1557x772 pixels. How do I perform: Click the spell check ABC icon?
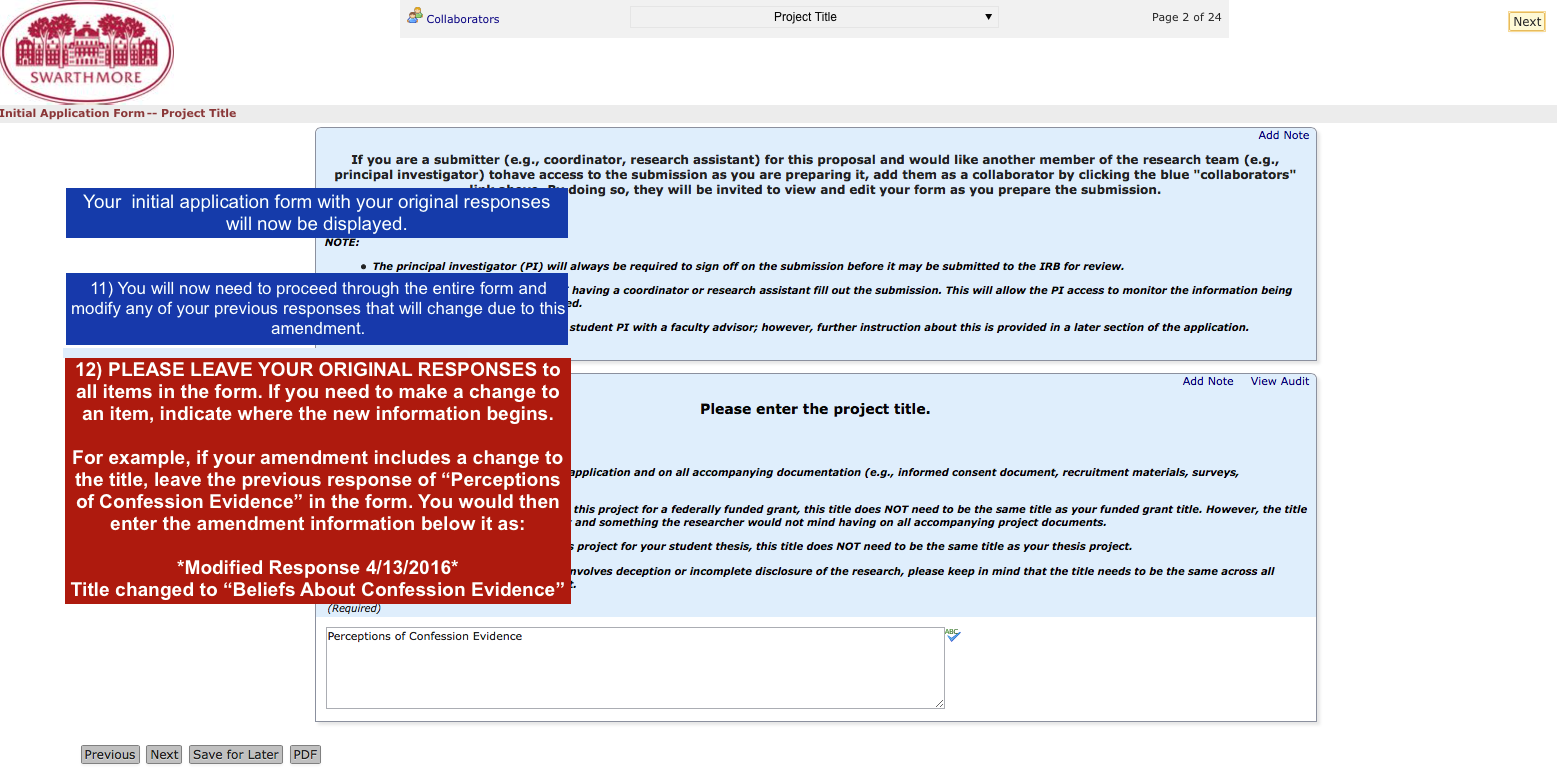[952, 634]
